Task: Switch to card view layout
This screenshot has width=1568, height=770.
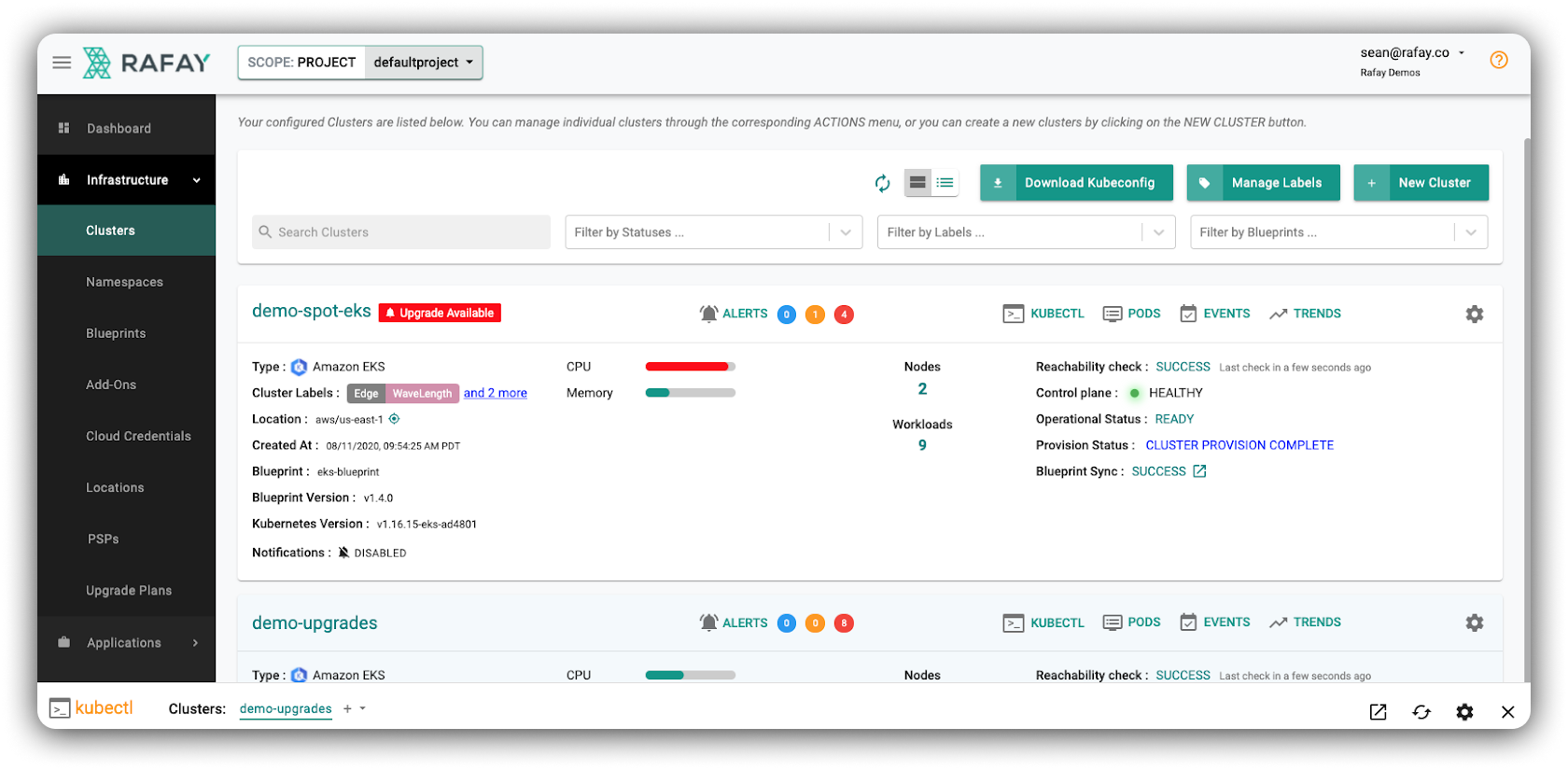Action: pyautogui.click(x=917, y=183)
